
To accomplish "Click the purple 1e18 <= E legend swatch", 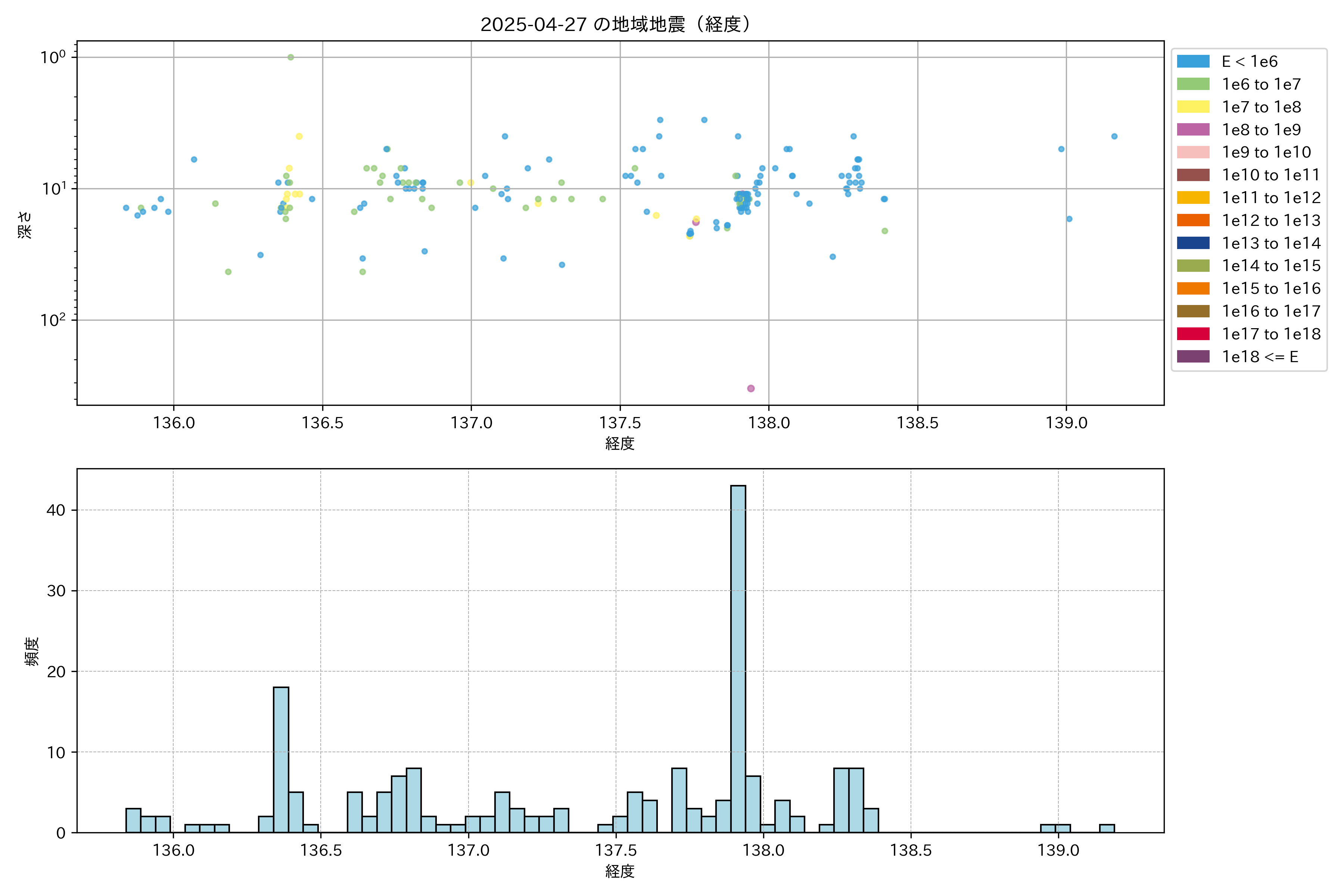I will [x=1192, y=357].
